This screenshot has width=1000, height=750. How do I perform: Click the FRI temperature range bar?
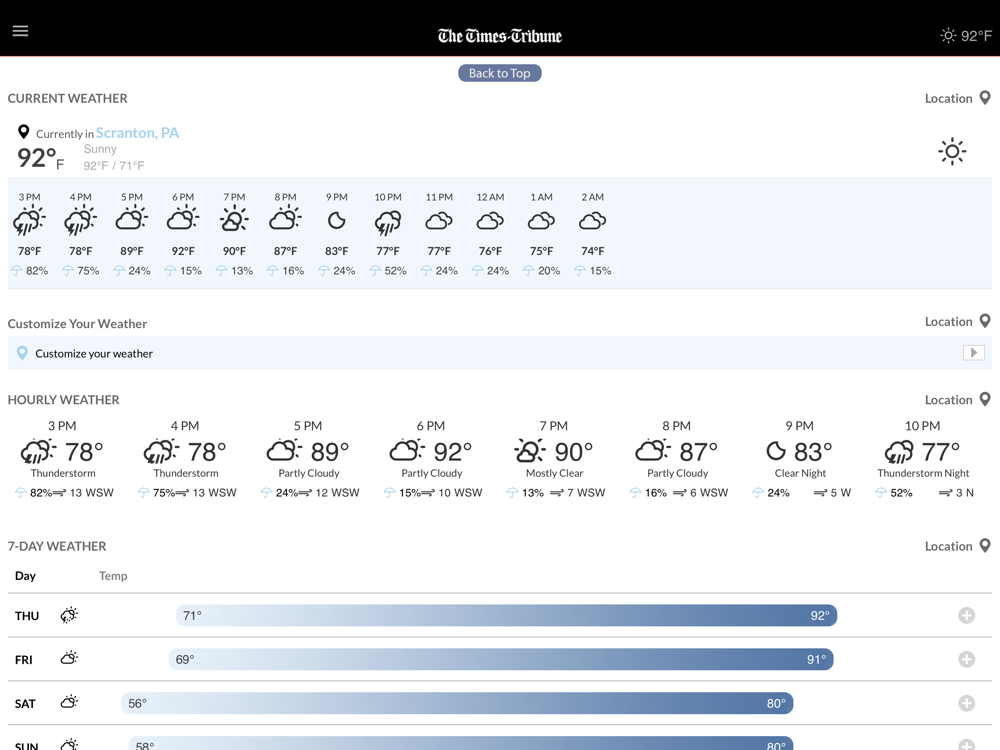click(501, 659)
